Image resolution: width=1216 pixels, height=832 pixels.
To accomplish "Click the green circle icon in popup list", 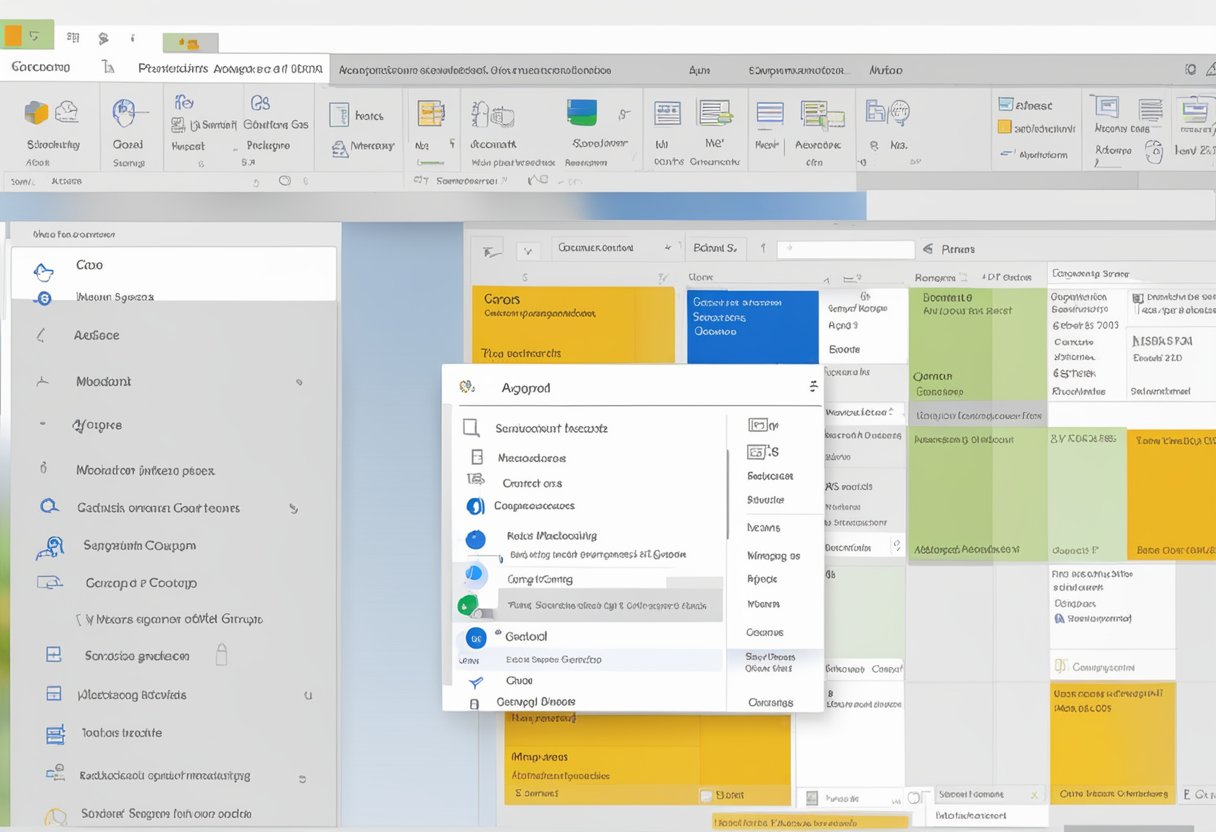I will tap(466, 604).
